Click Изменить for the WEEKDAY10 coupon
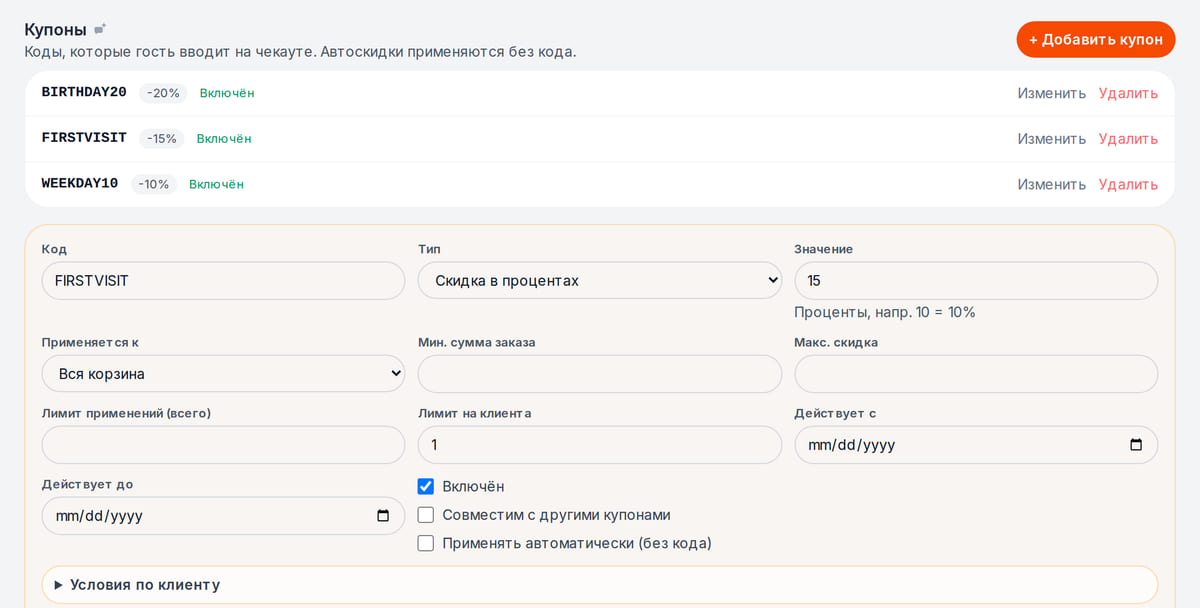Image resolution: width=1200 pixels, height=608 pixels. [1052, 184]
